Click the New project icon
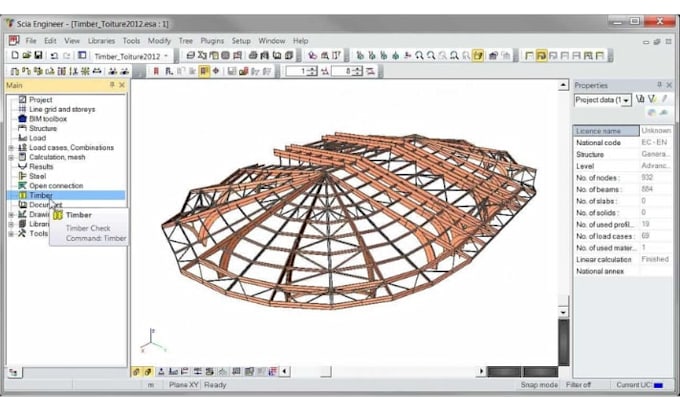680x411 pixels. point(15,55)
